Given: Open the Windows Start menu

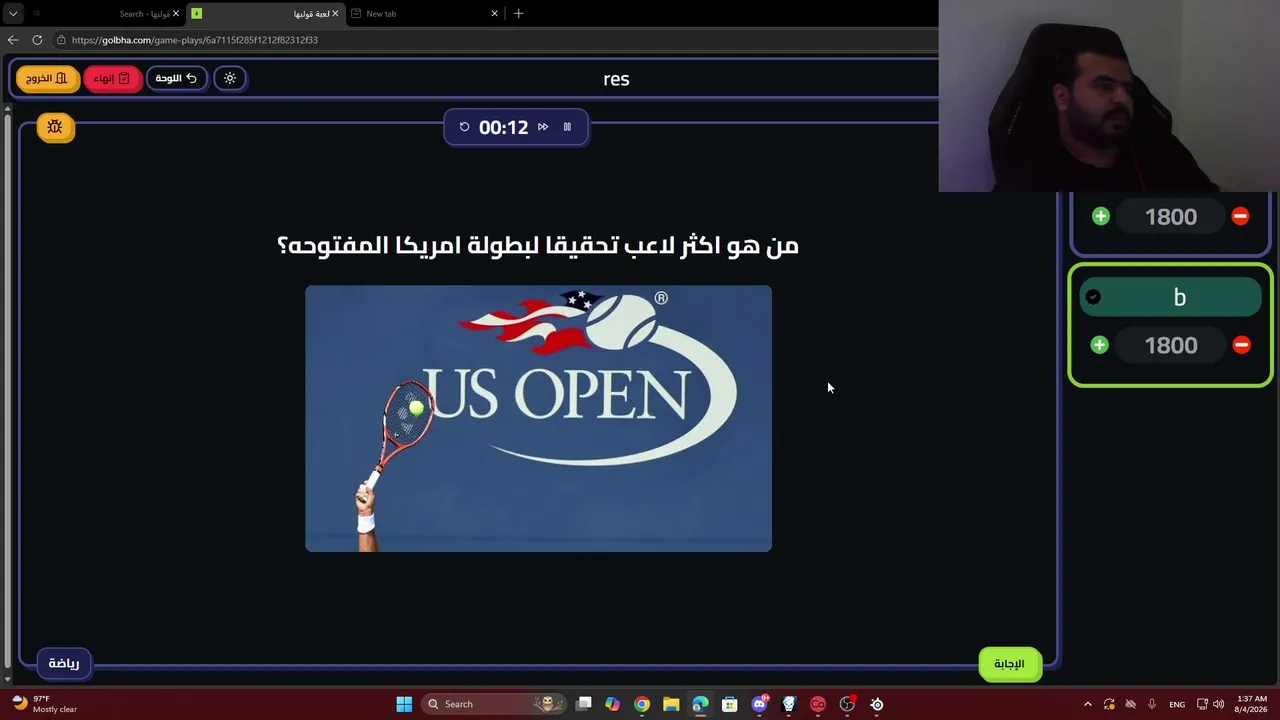Looking at the screenshot, I should point(404,704).
